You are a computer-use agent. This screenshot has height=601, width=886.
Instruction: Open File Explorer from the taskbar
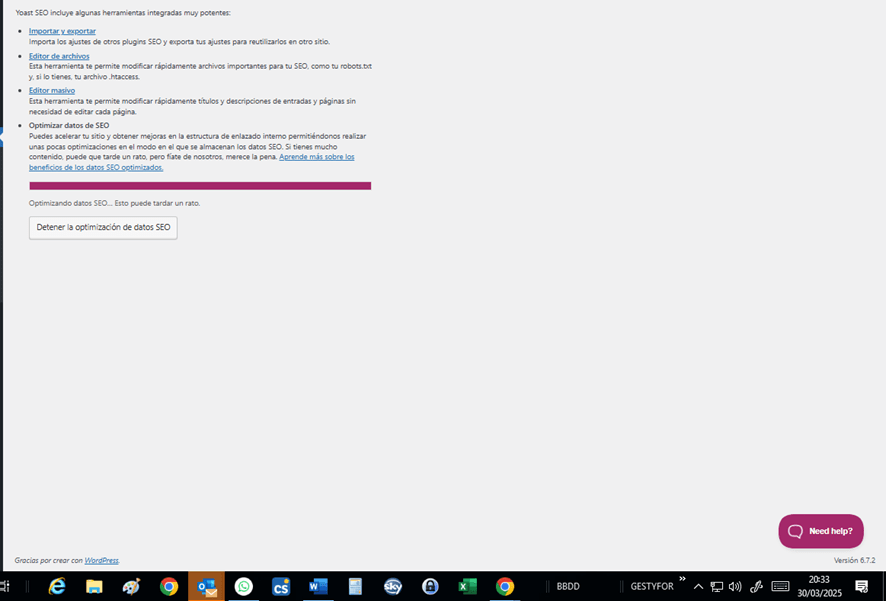[x=94, y=586]
